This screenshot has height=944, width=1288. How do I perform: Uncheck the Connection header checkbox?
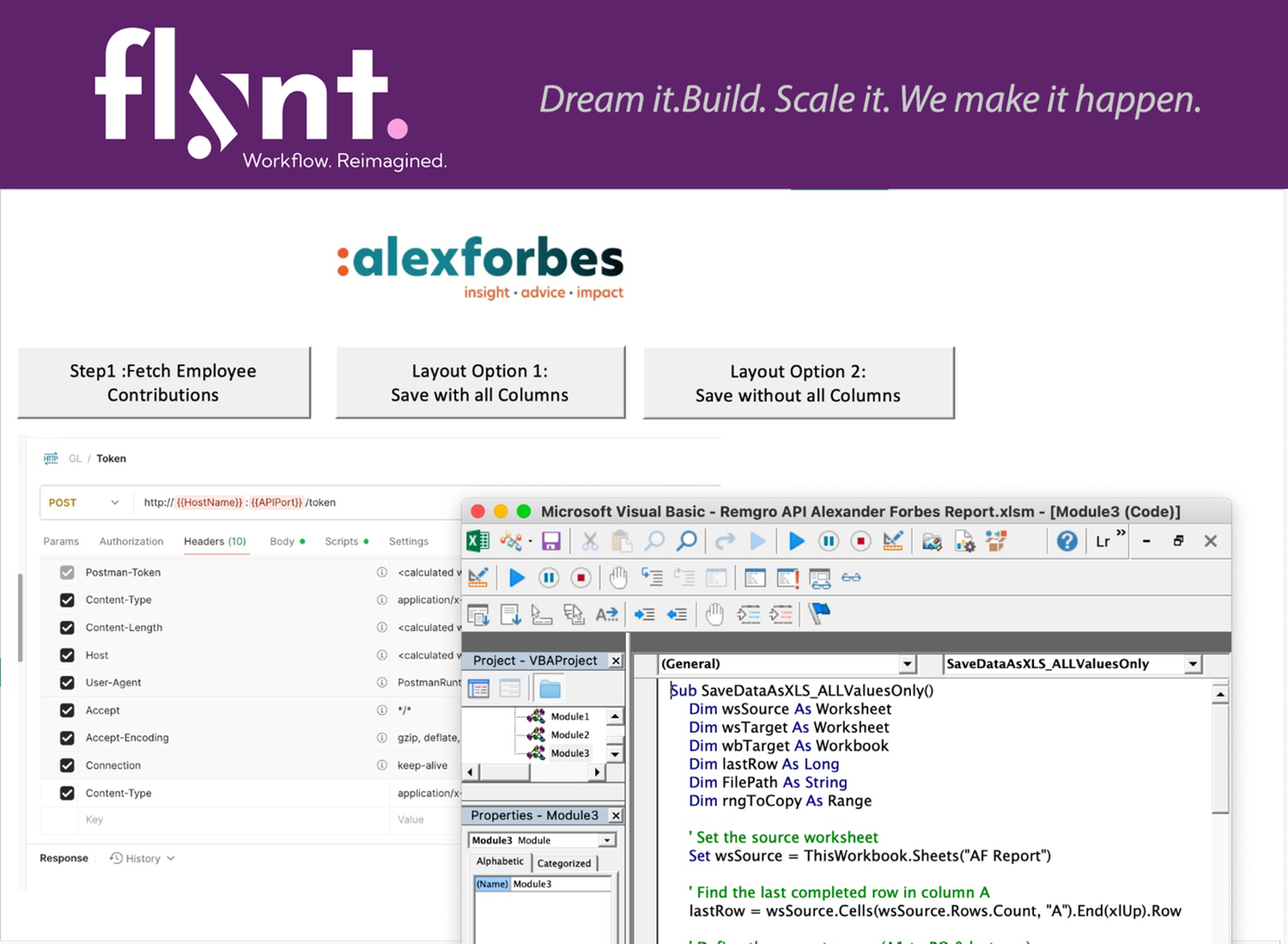click(x=67, y=765)
